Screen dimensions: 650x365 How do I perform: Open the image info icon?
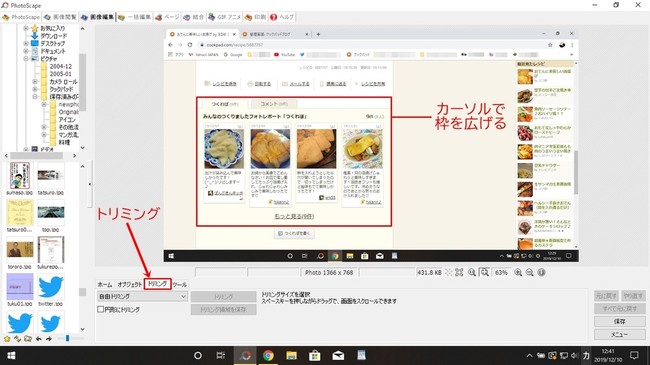pyautogui.click(x=541, y=273)
